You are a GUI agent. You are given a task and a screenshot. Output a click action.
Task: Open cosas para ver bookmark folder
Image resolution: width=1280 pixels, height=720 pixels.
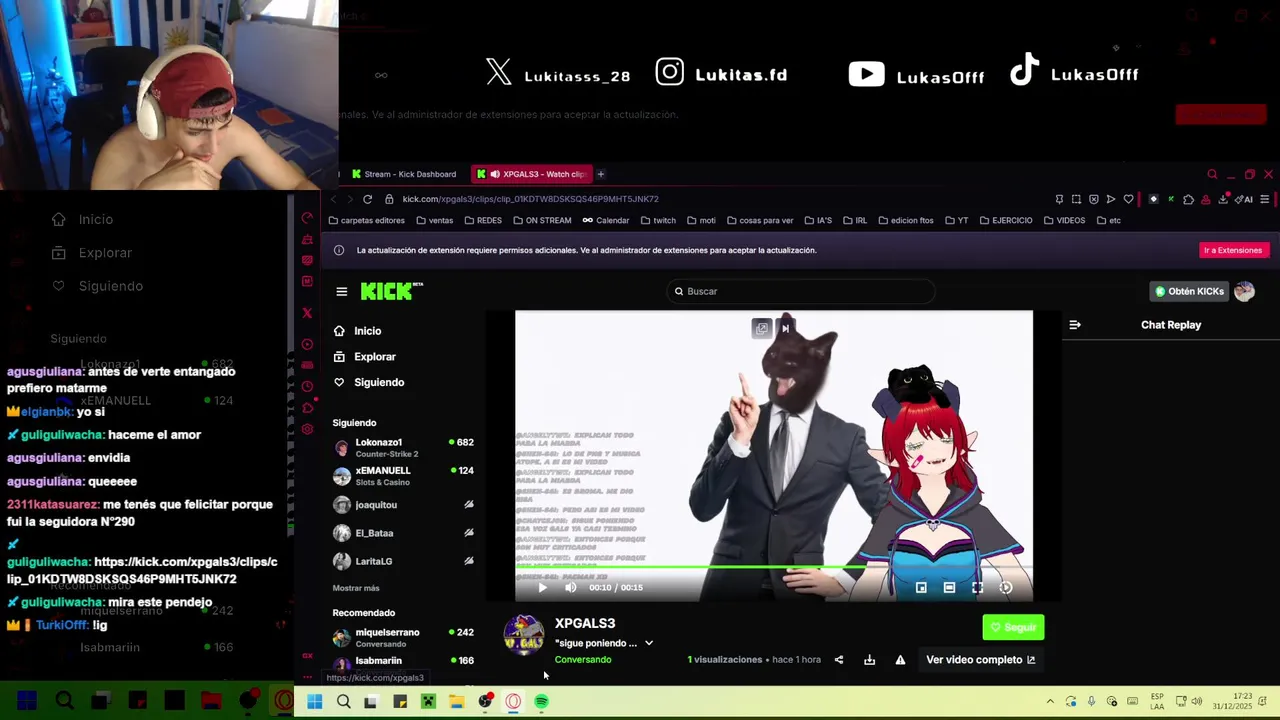coord(760,220)
